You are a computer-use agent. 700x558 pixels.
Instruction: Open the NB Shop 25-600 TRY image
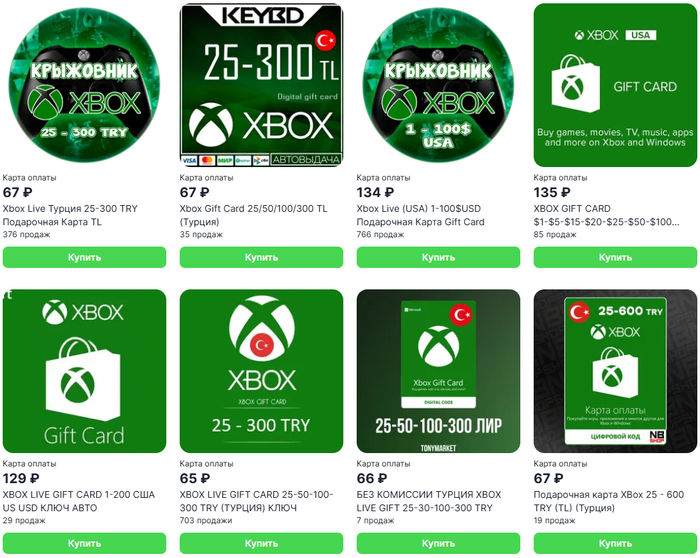(x=615, y=371)
